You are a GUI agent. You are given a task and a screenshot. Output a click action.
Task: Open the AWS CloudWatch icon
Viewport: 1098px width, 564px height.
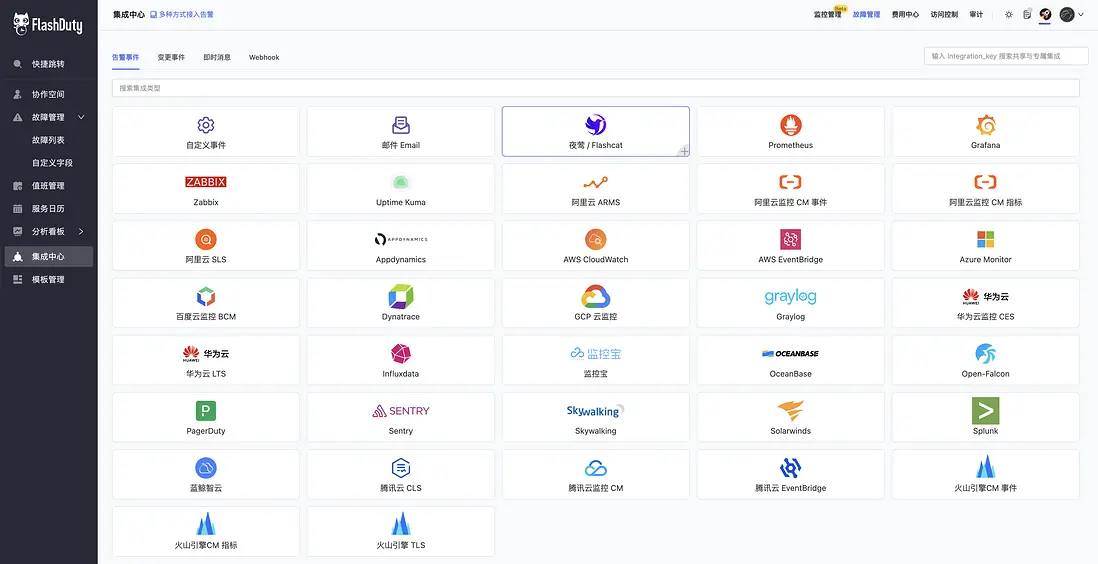[x=595, y=240]
